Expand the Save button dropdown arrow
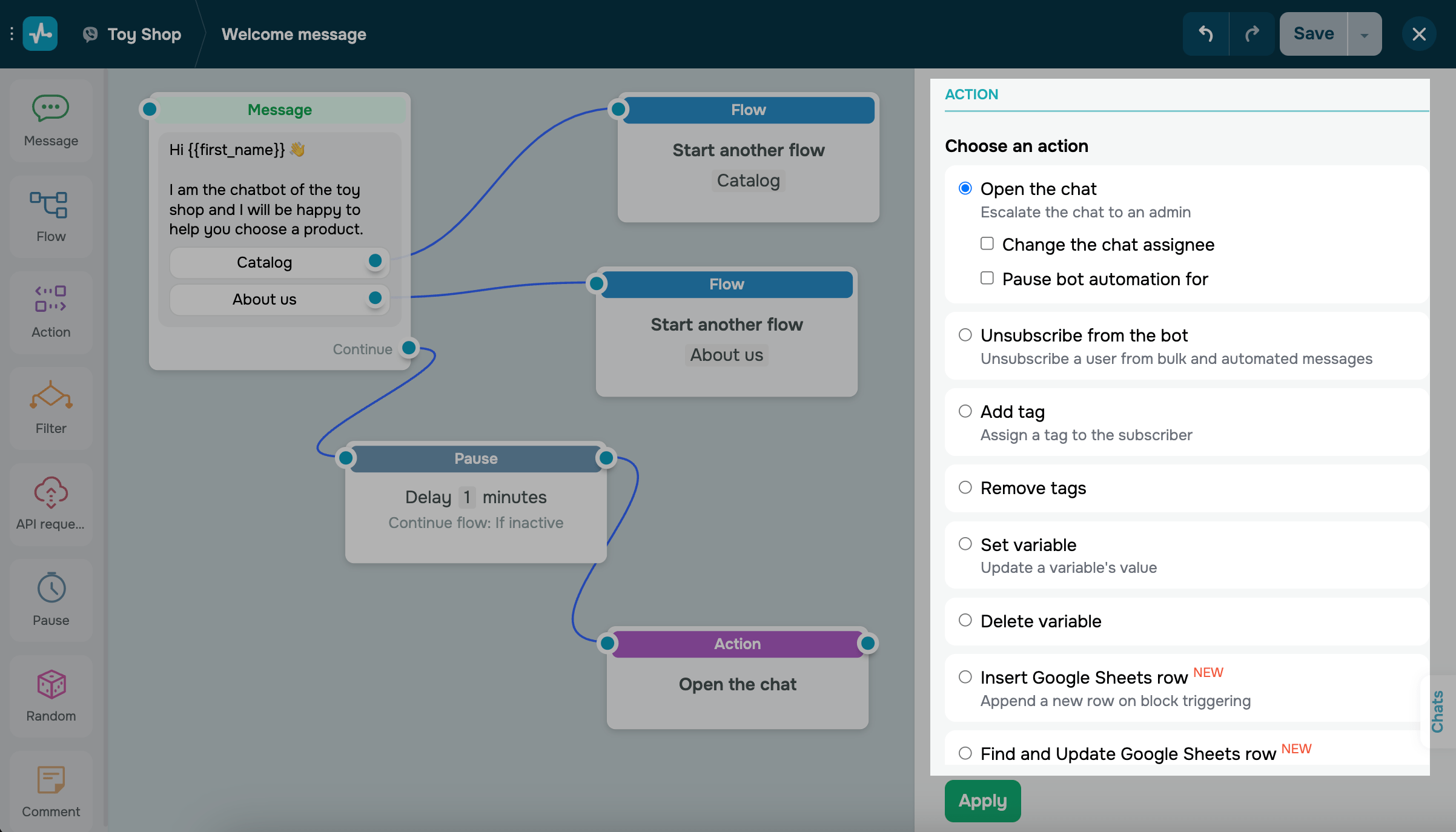 click(1364, 35)
